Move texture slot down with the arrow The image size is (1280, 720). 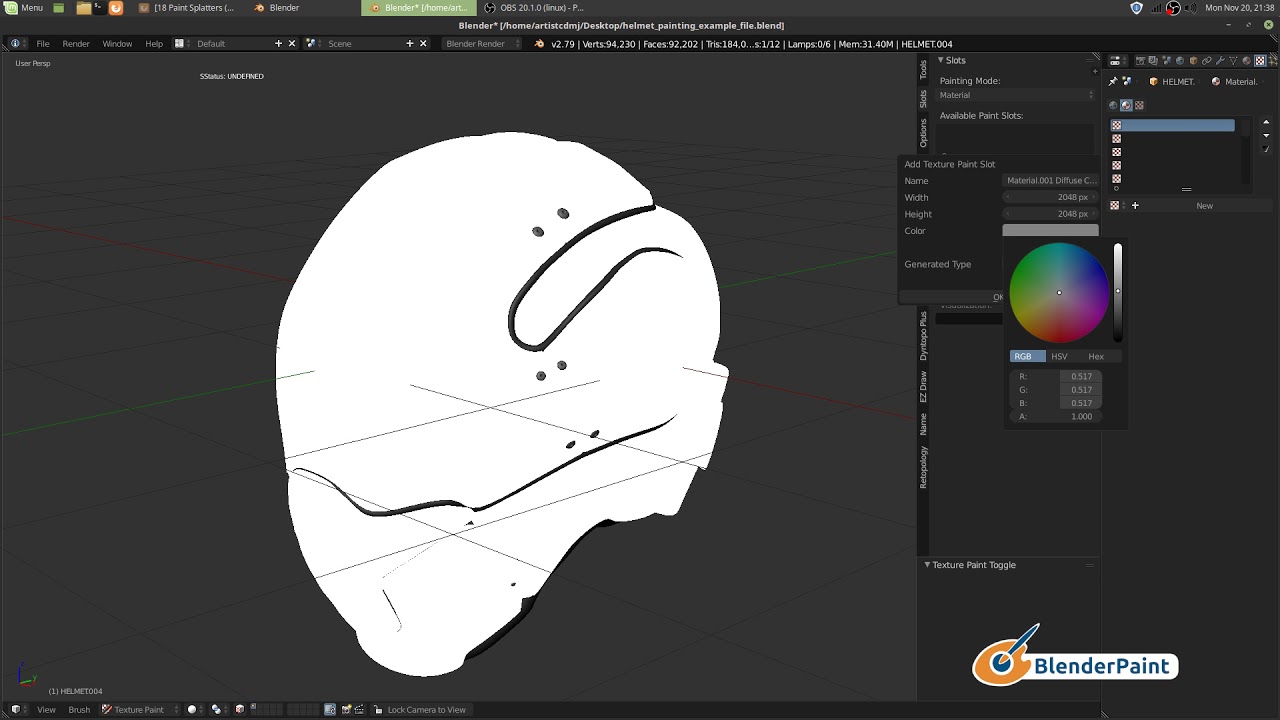click(1266, 136)
